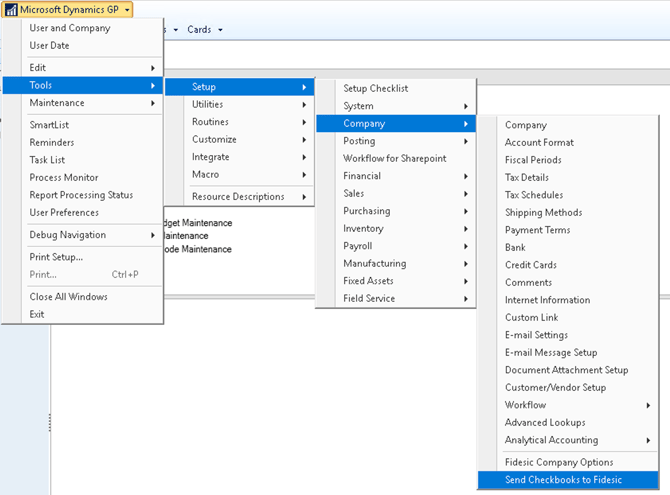
Task: Expand the System setup submenu
Action: pos(396,106)
